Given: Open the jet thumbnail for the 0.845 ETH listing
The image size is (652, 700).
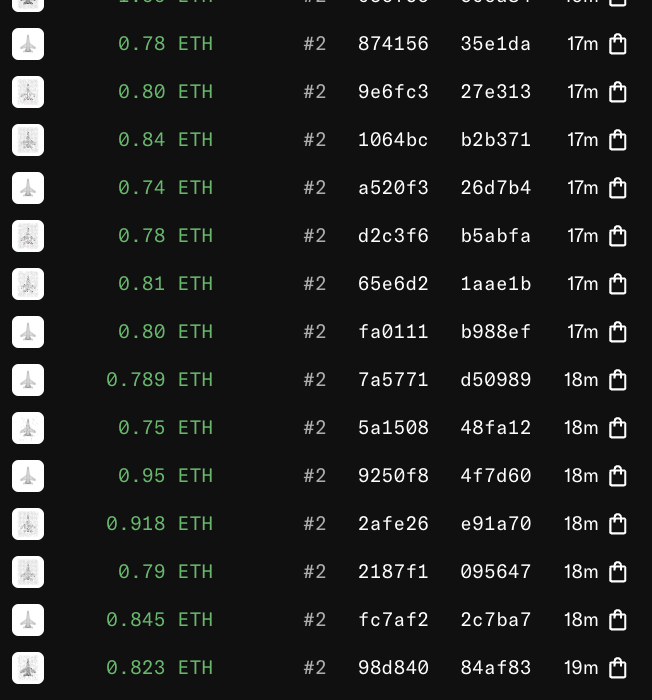Looking at the screenshot, I should pos(28,620).
